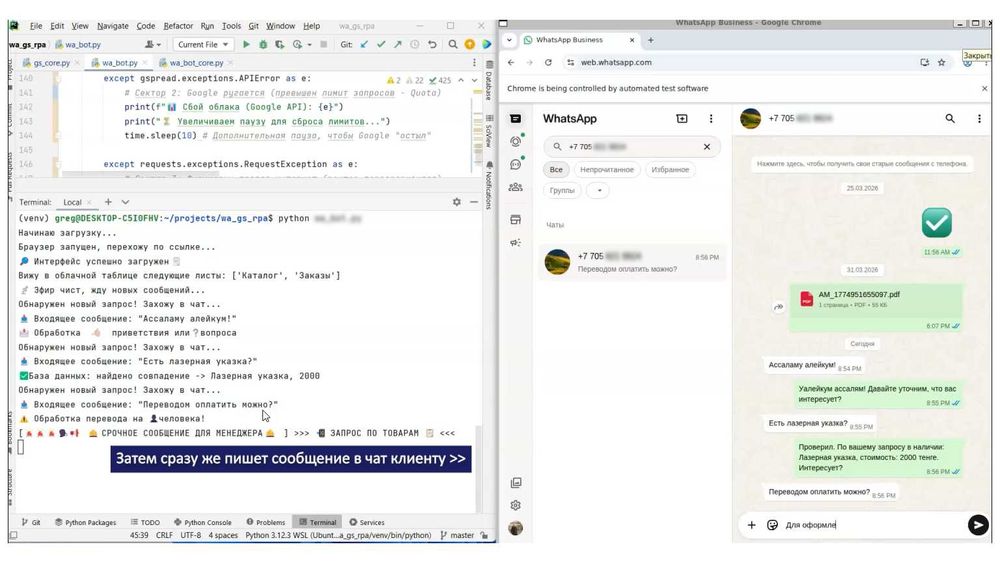Viewport: 1000px width, 563px height.
Task: Open the advertise megaphone icon in WhatsApp sidebar
Action: tap(515, 242)
